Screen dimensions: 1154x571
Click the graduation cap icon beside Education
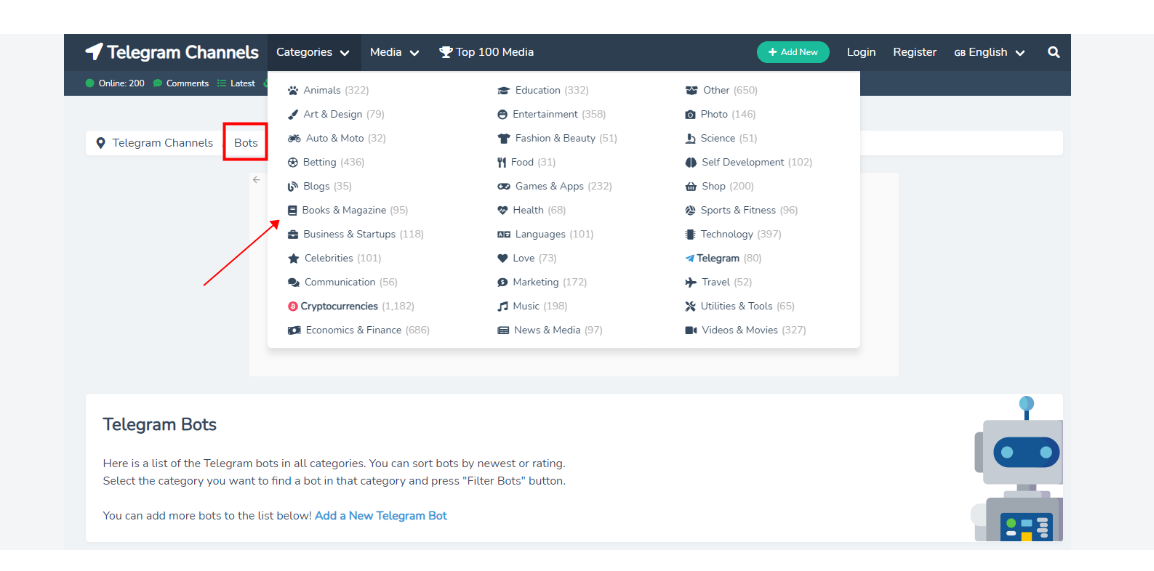click(503, 91)
